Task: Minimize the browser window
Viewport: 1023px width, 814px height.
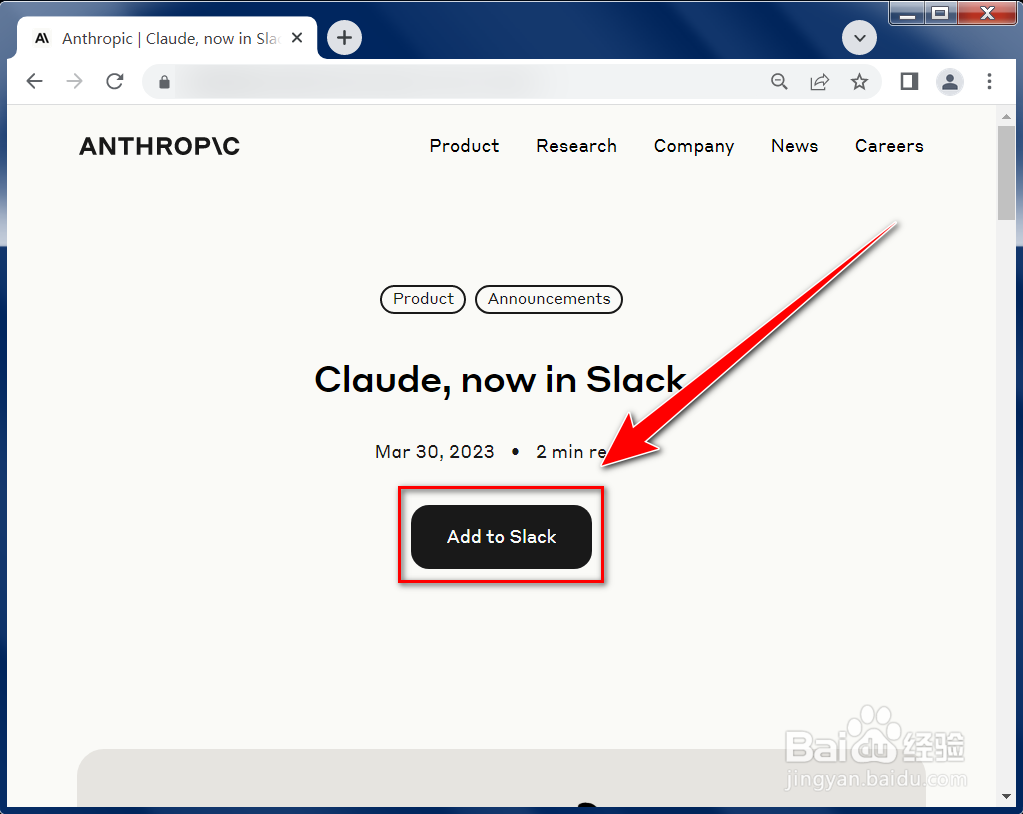Action: pyautogui.click(x=908, y=13)
